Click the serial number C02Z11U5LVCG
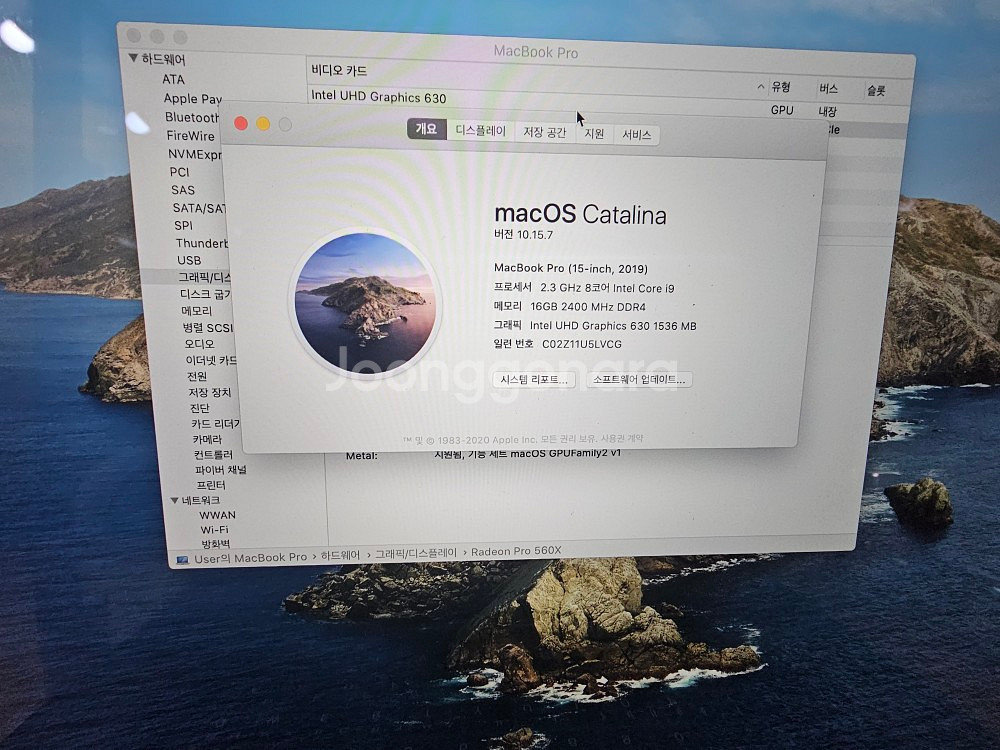The height and width of the screenshot is (750, 1000). [x=582, y=344]
